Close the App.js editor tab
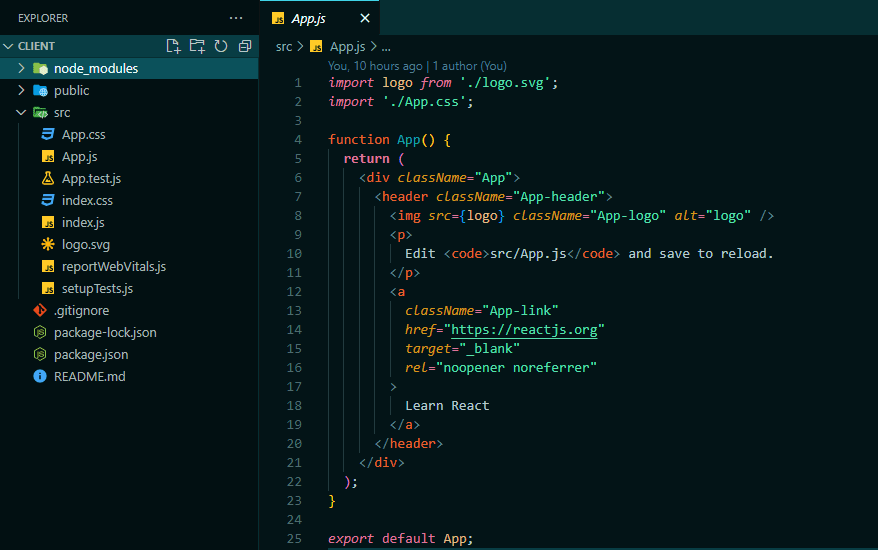Viewport: 878px width, 550px height. point(365,18)
